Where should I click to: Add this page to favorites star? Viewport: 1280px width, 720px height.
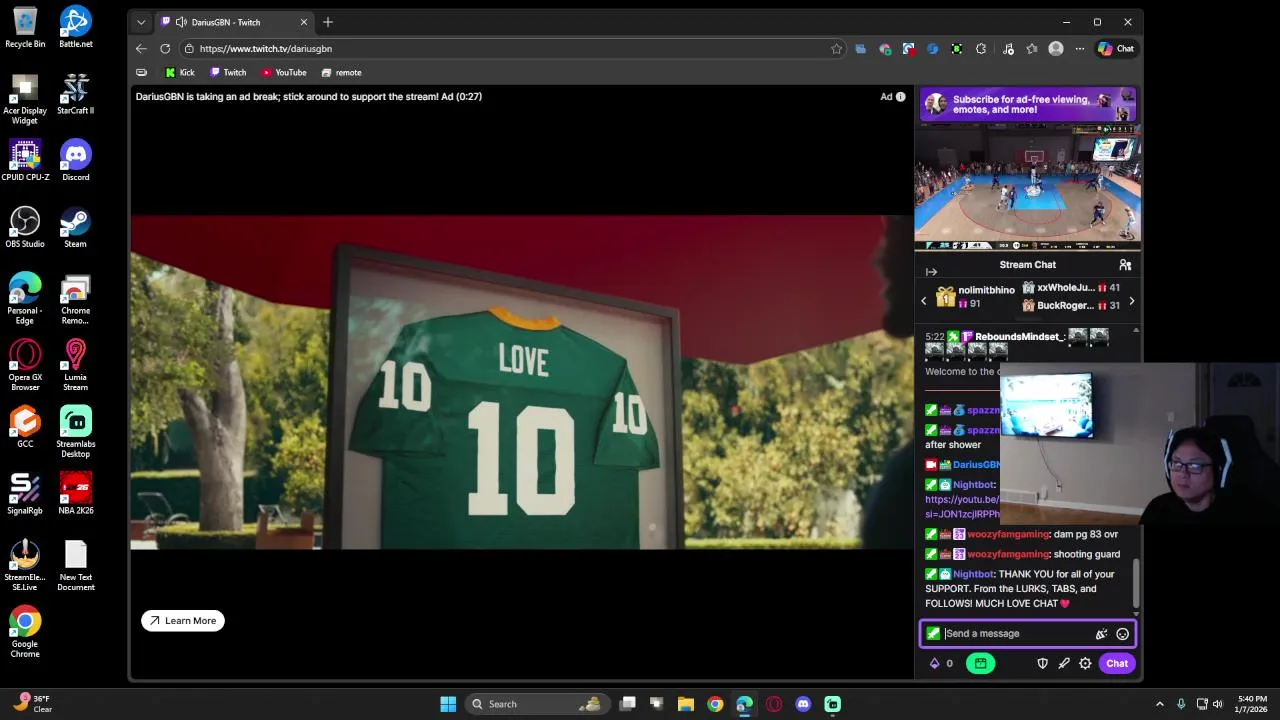coord(836,48)
